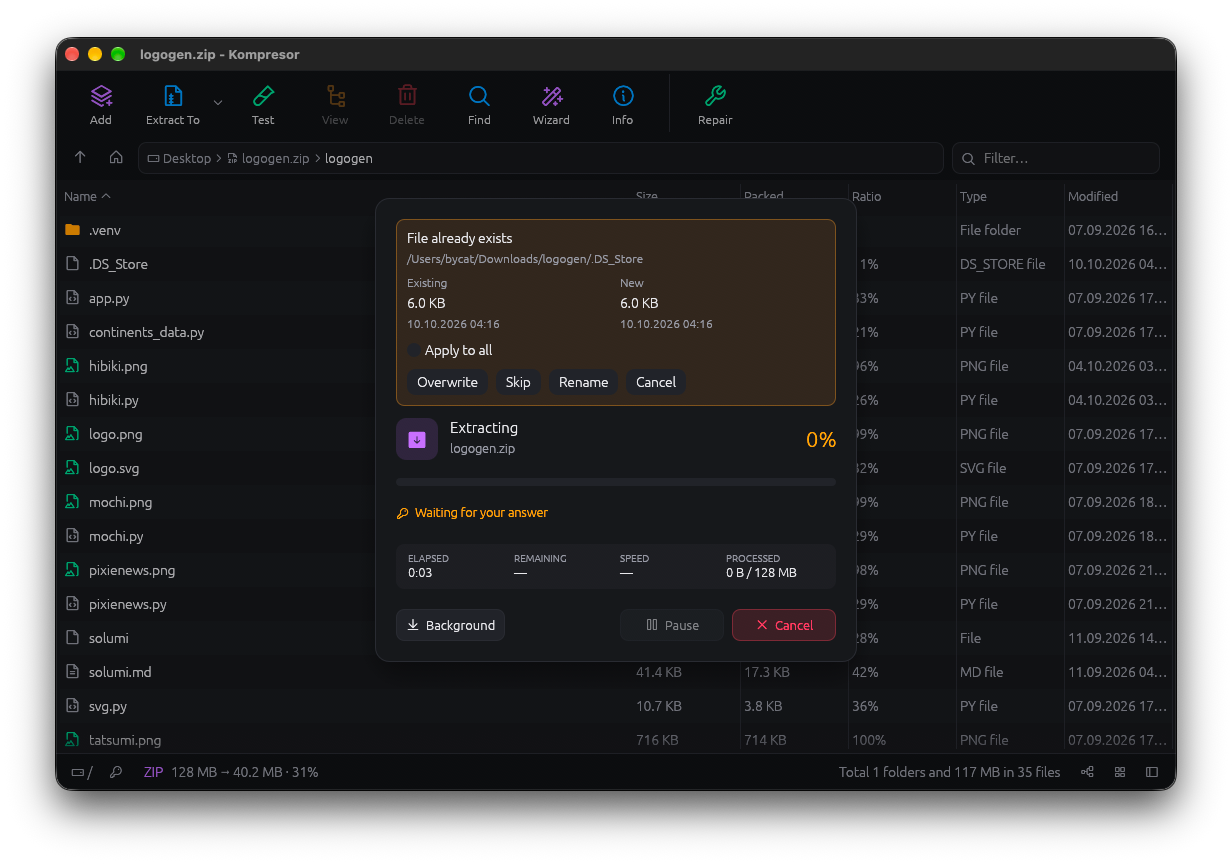Screen dimensions: 1232x864
Task: Sort by the Ratio column header
Action: click(x=867, y=196)
